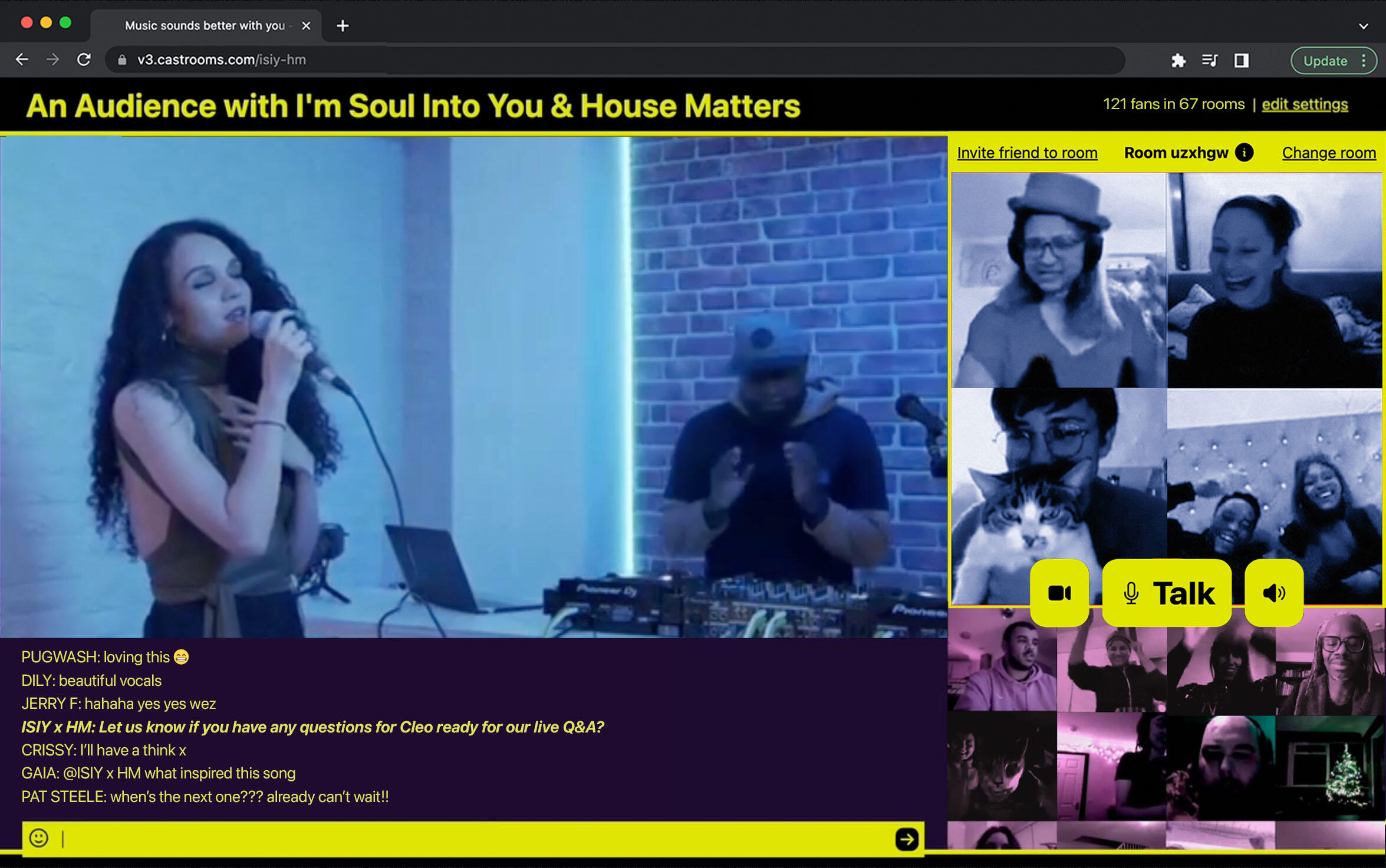This screenshot has height=868, width=1386.
Task: Open the Invite friend to room link
Action: point(1027,153)
